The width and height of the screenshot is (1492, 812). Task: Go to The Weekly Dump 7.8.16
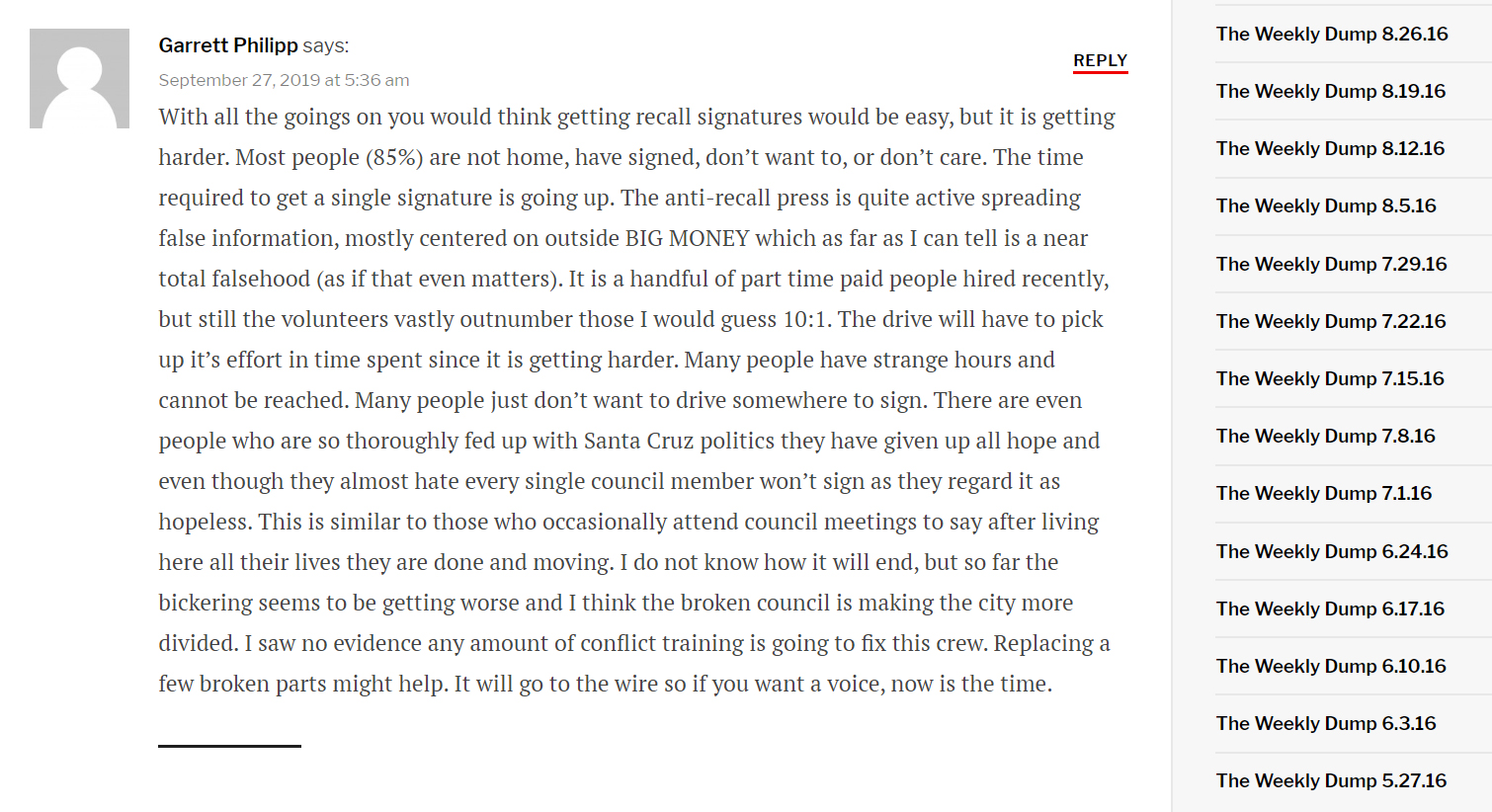click(x=1325, y=436)
